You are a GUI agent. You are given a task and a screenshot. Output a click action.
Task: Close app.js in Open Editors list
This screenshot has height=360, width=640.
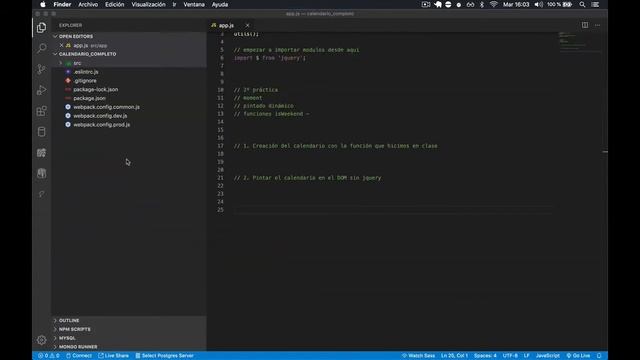coord(61,45)
